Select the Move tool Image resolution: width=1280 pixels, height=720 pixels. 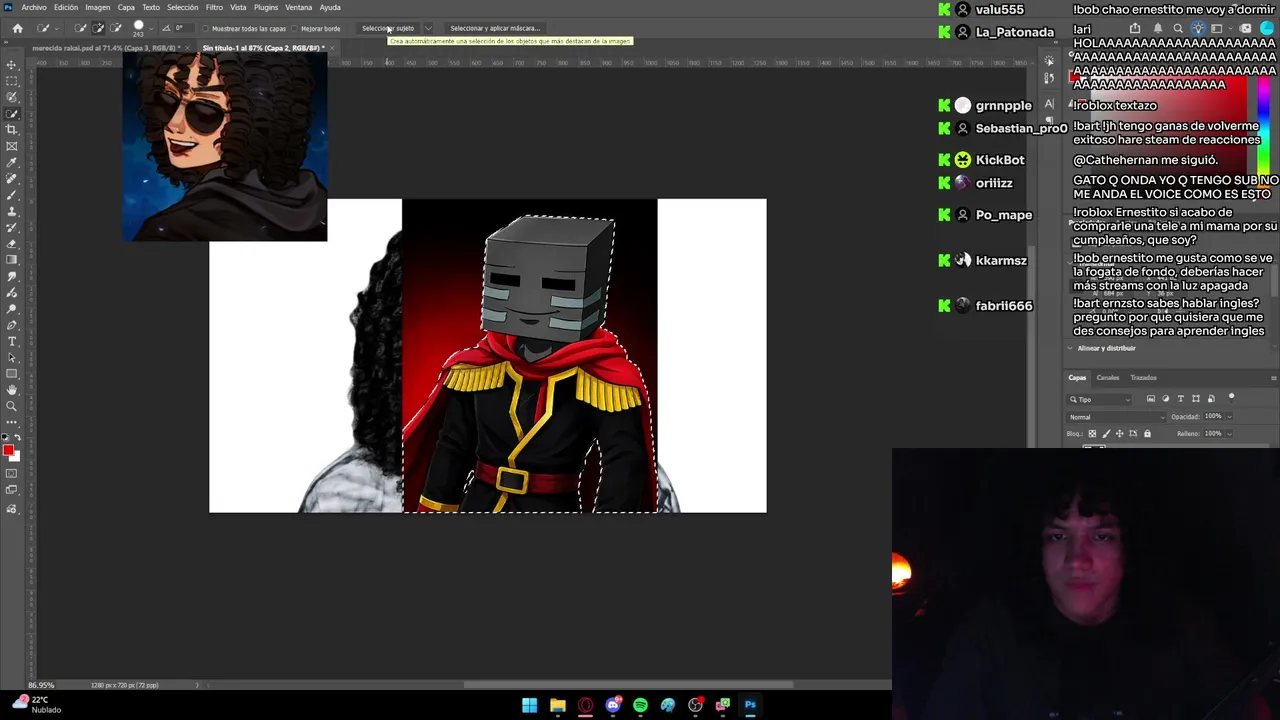click(12, 65)
